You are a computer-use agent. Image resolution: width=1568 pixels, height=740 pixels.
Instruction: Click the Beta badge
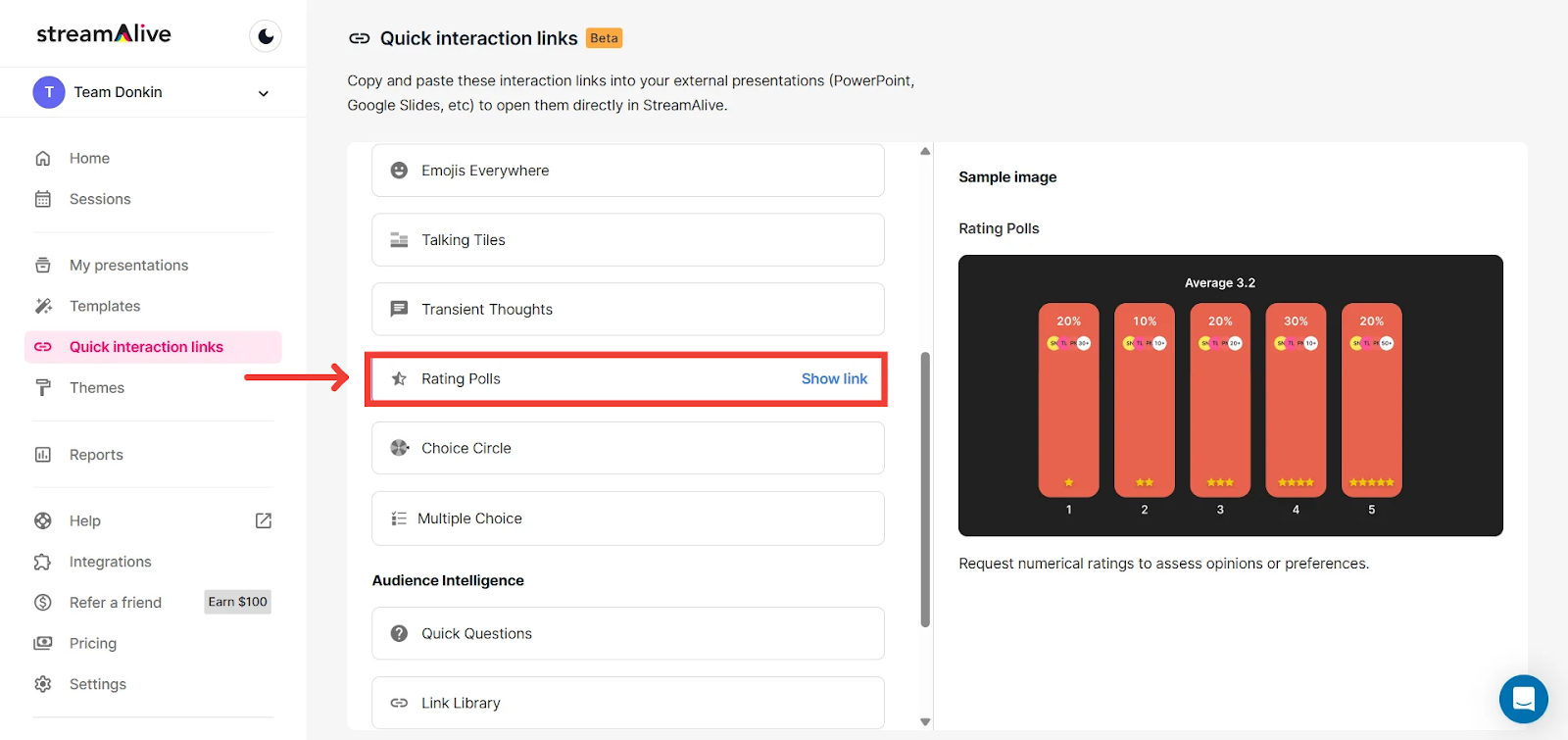[605, 38]
